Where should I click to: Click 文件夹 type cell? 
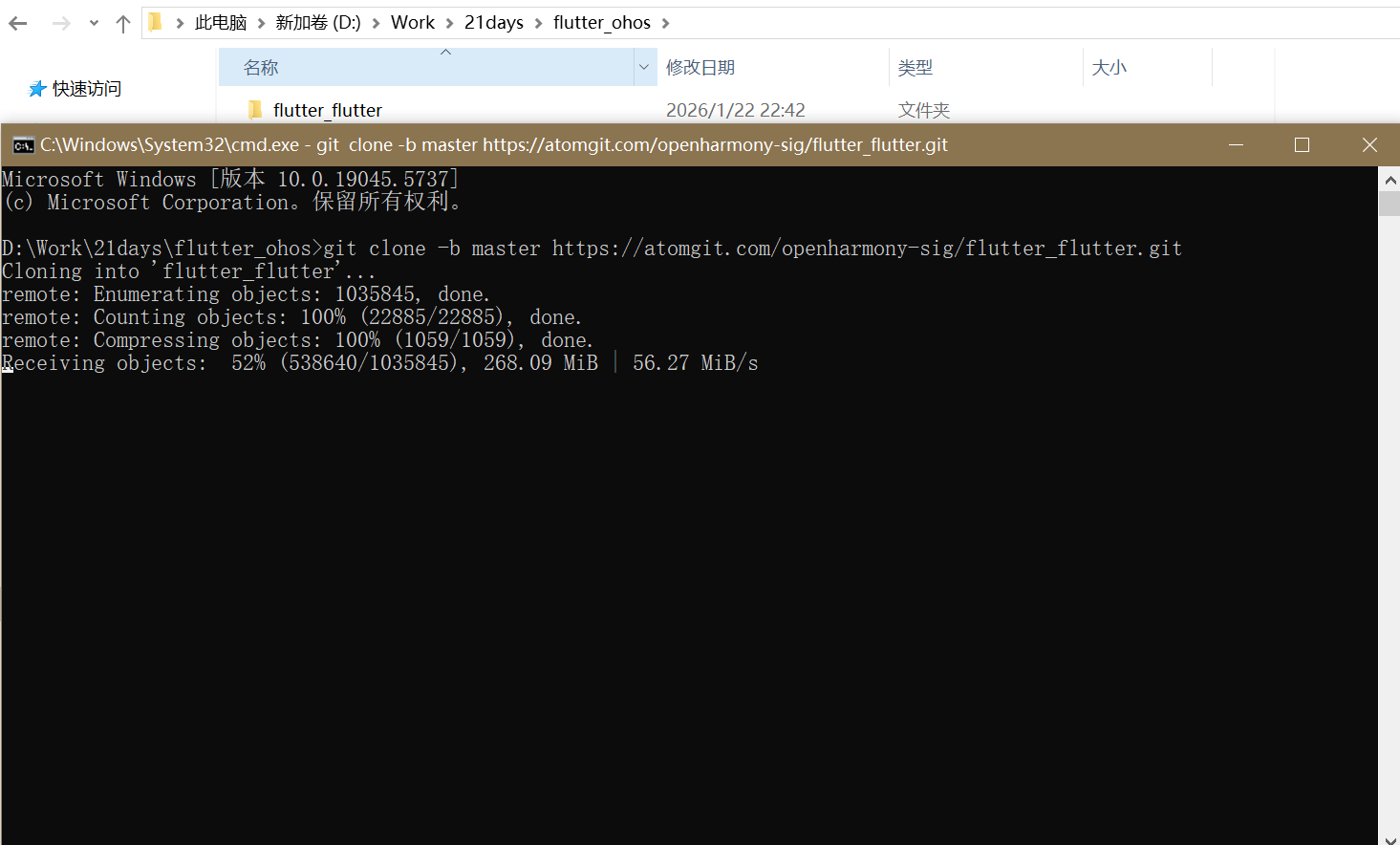[x=924, y=111]
